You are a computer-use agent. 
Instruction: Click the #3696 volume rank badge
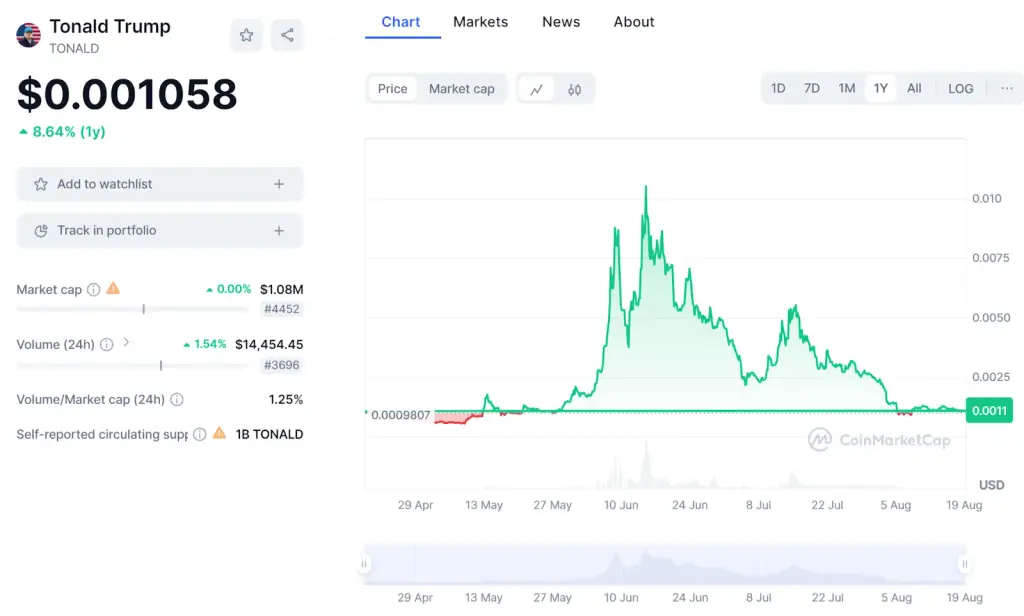click(281, 365)
